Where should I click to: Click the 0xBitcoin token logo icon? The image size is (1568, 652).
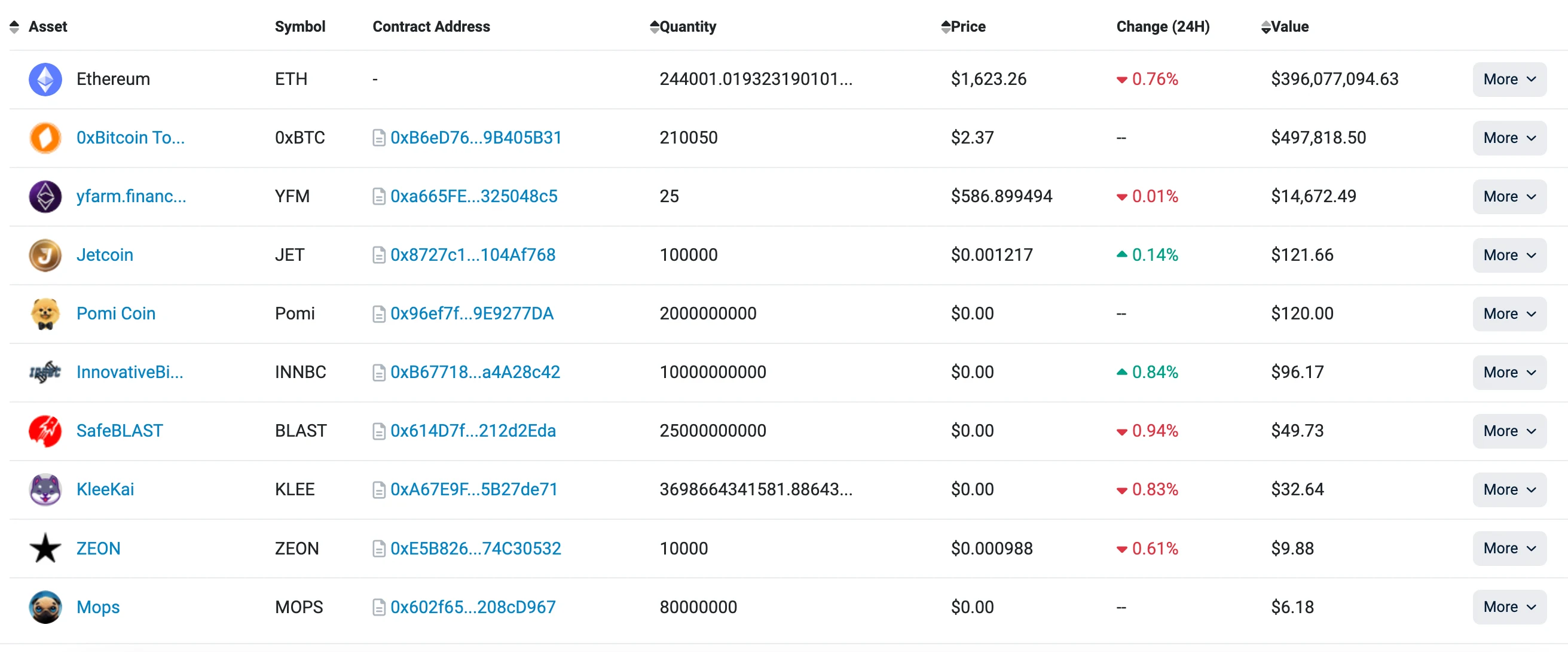click(45, 138)
